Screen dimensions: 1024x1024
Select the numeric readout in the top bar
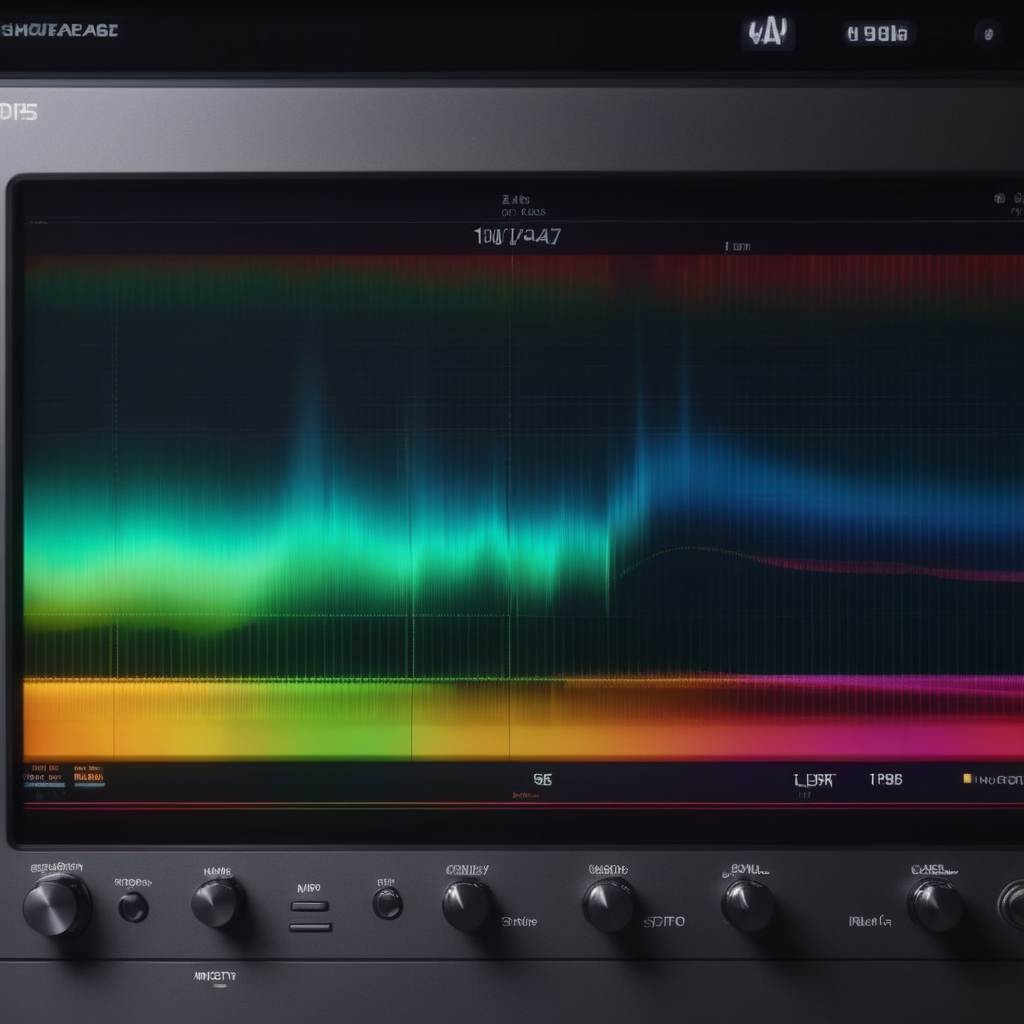point(878,34)
